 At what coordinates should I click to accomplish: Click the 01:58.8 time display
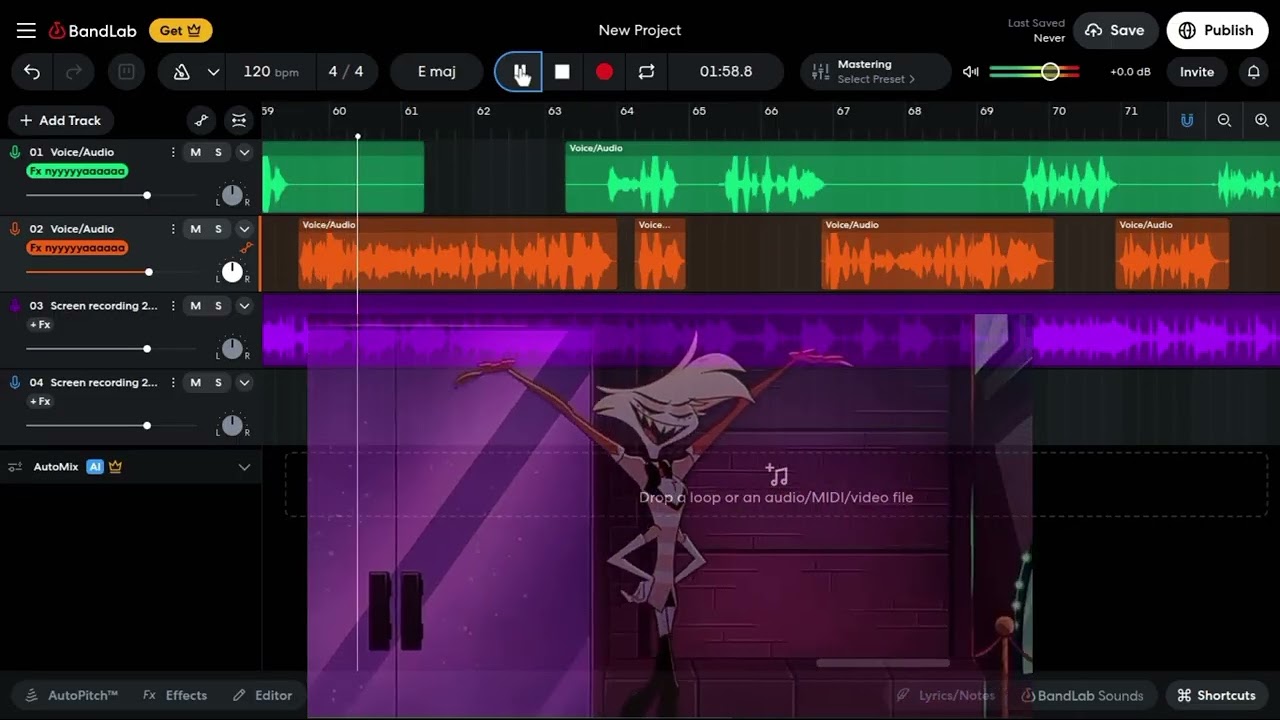(726, 72)
